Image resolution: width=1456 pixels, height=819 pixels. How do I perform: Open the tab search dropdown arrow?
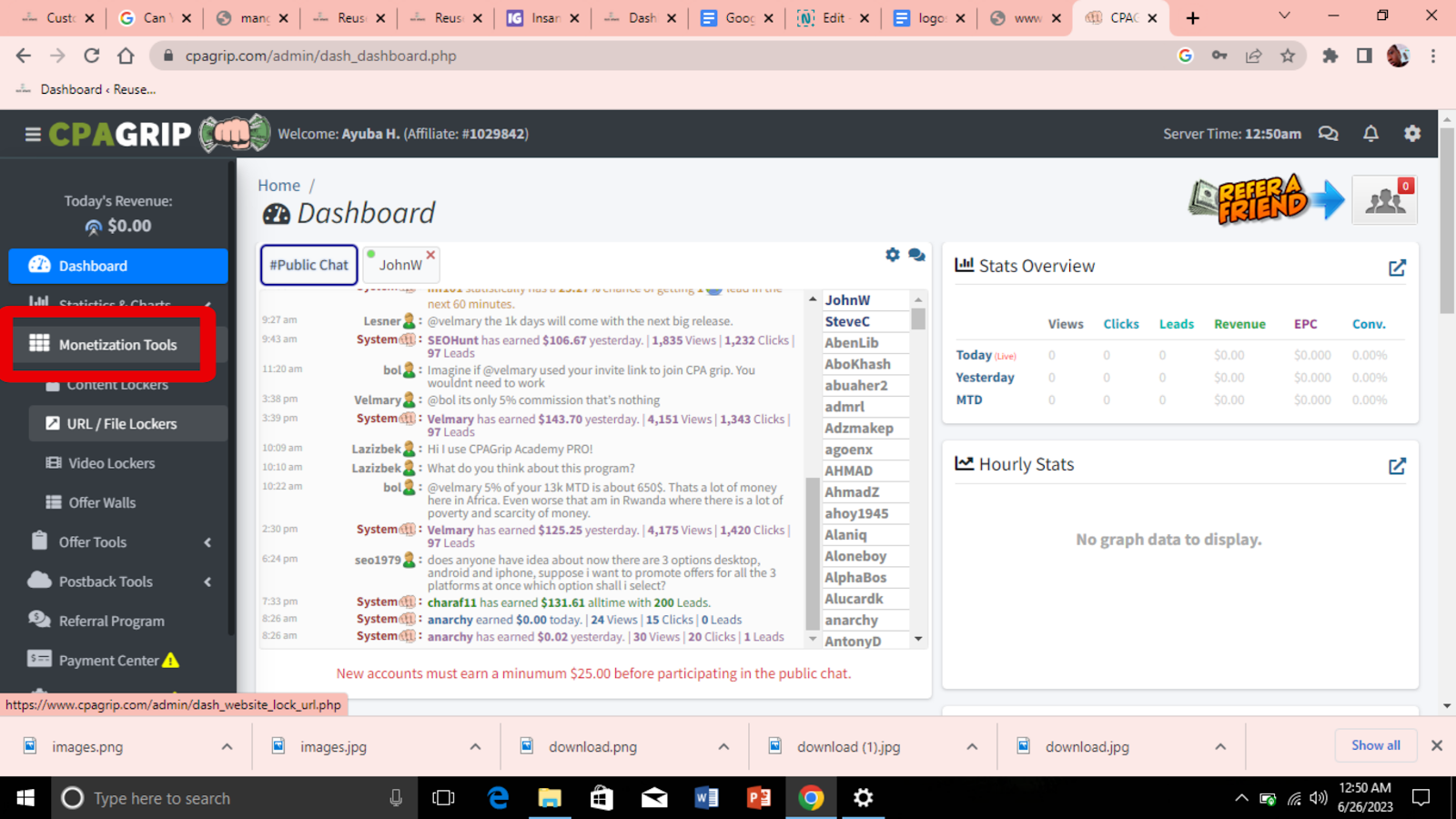pyautogui.click(x=1284, y=16)
